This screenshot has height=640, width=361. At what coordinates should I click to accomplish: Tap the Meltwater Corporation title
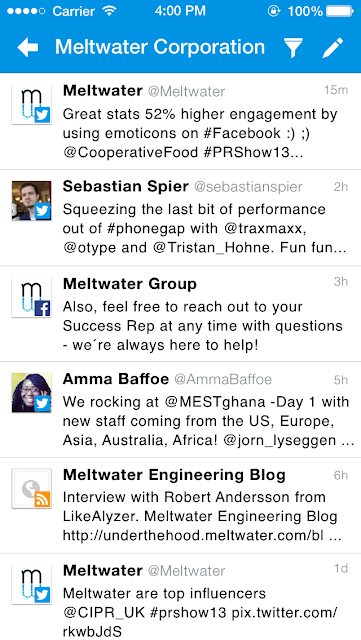click(160, 47)
